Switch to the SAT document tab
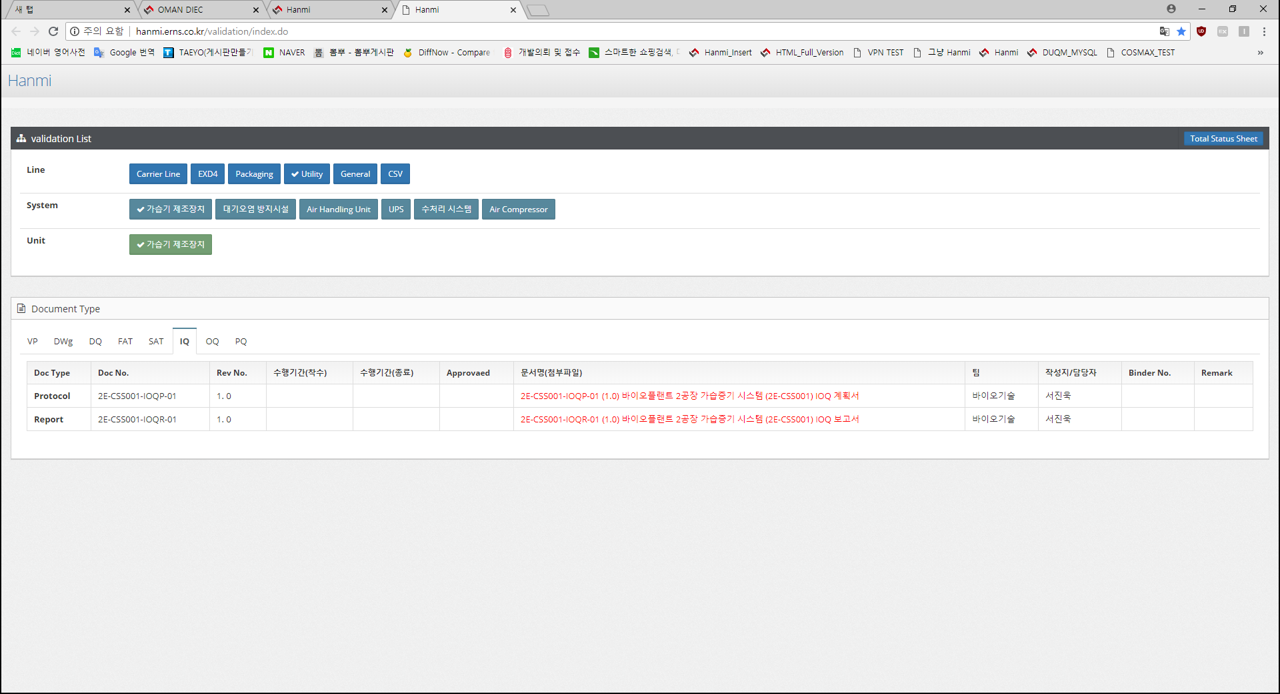1280x694 pixels. (156, 341)
